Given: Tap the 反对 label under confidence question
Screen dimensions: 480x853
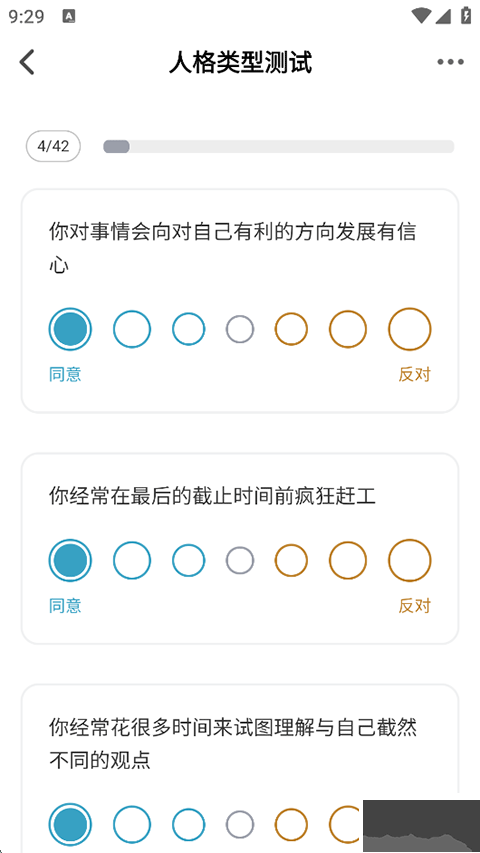Looking at the screenshot, I should coord(414,374).
